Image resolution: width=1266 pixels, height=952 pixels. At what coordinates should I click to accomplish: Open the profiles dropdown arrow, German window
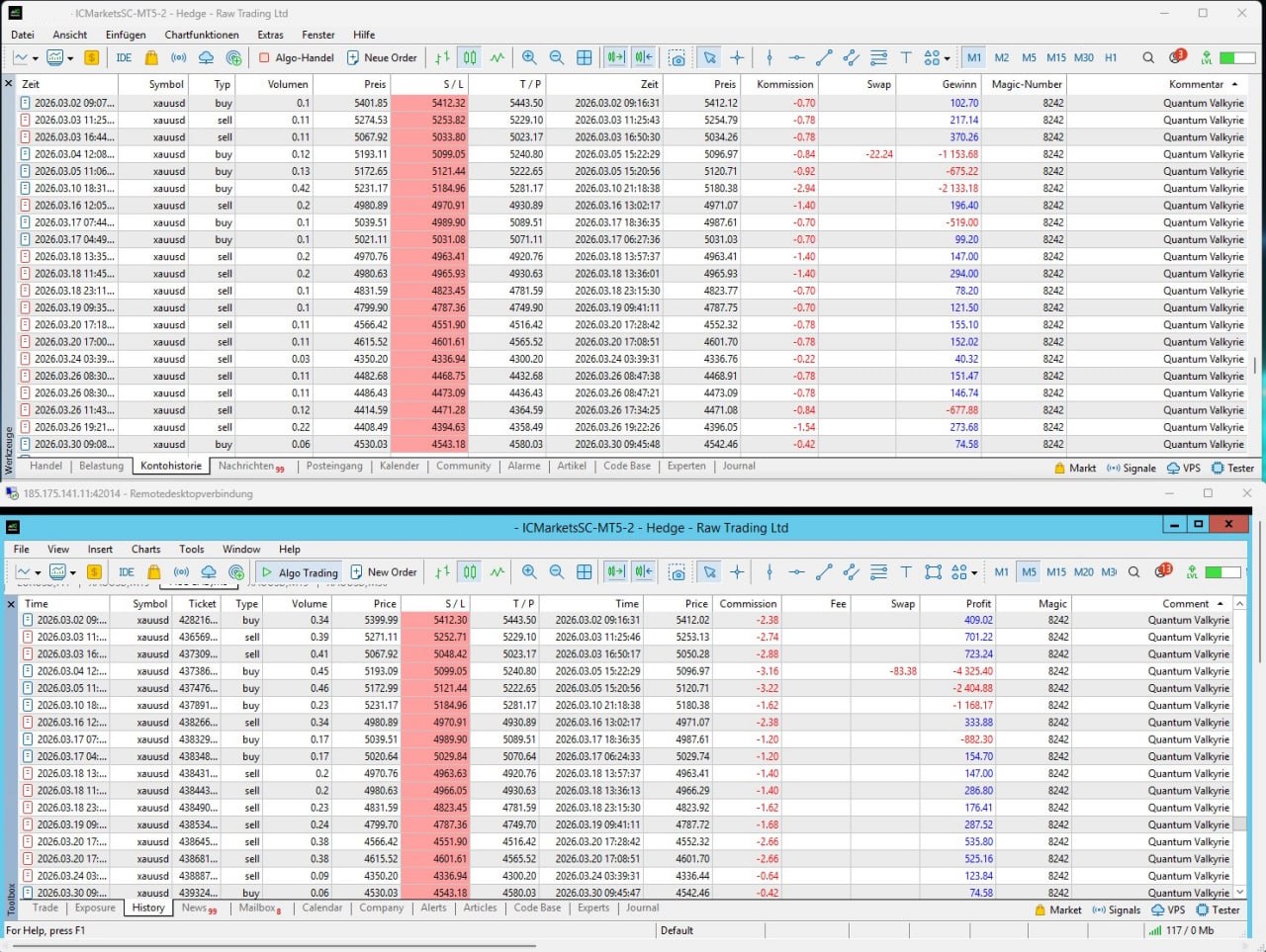70,58
